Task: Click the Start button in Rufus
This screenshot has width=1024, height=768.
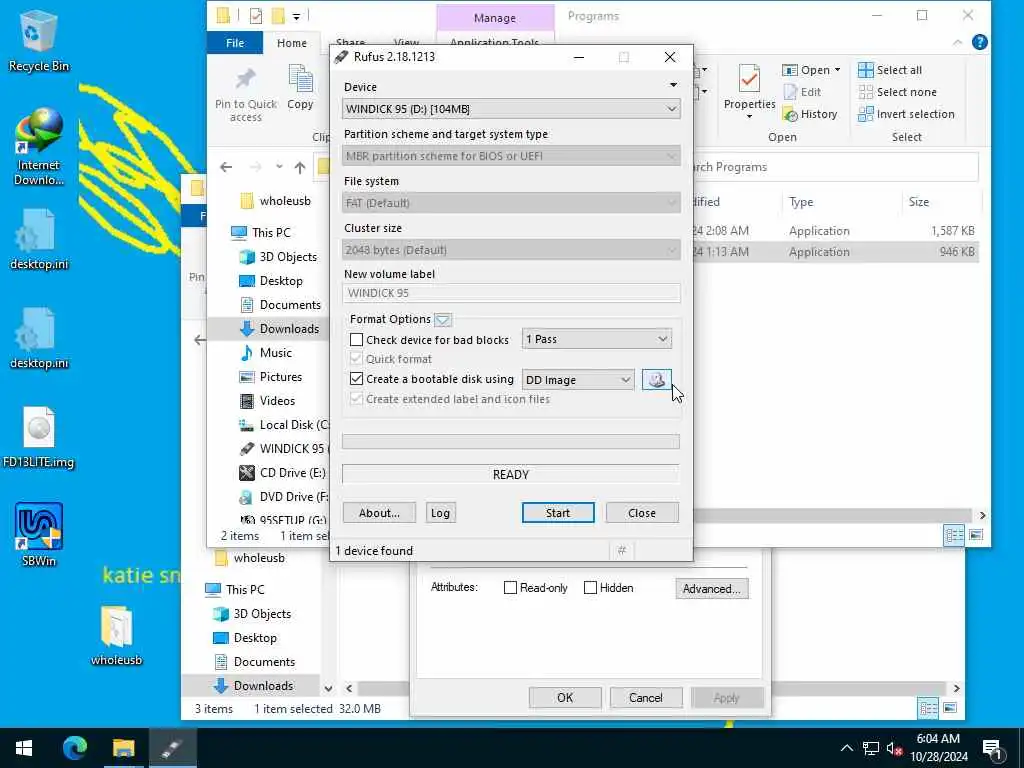Action: click(558, 513)
